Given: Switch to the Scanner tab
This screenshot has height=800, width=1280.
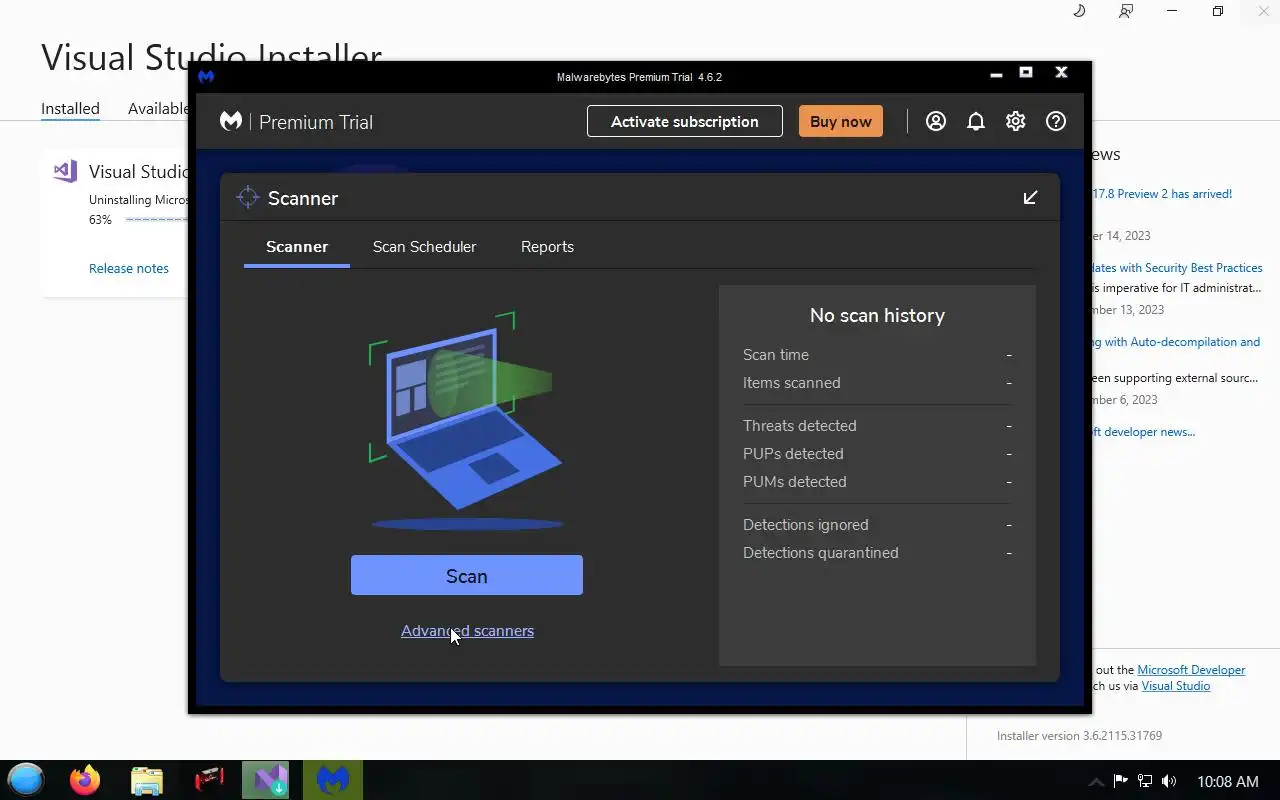Looking at the screenshot, I should click(x=297, y=246).
